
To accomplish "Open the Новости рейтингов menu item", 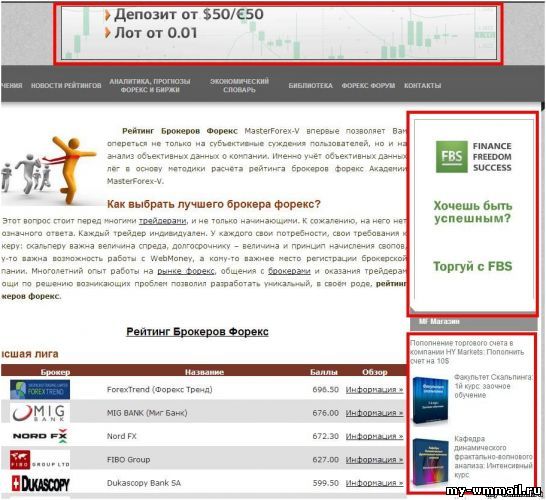I will tap(66, 86).
